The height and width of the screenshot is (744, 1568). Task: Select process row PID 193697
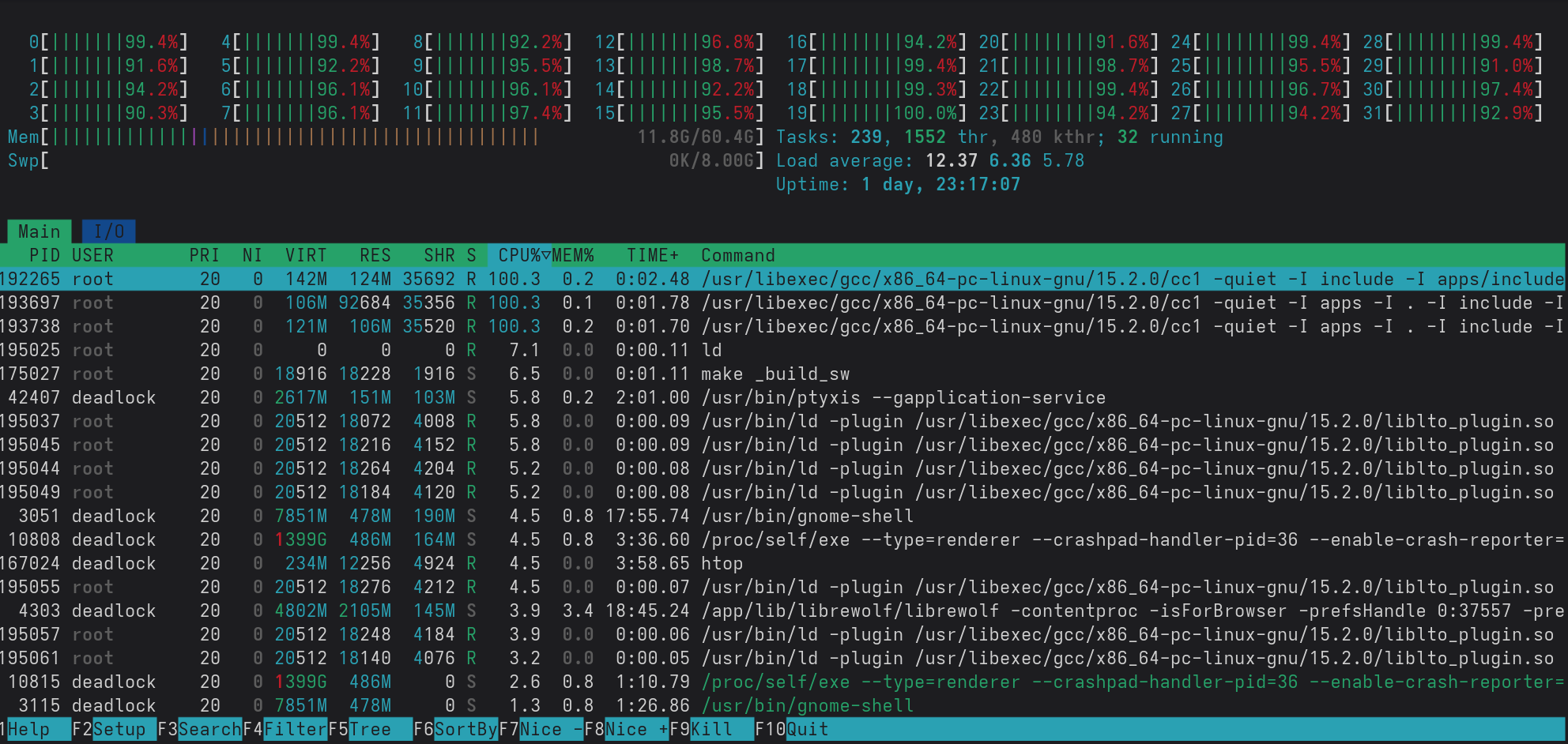[782, 302]
